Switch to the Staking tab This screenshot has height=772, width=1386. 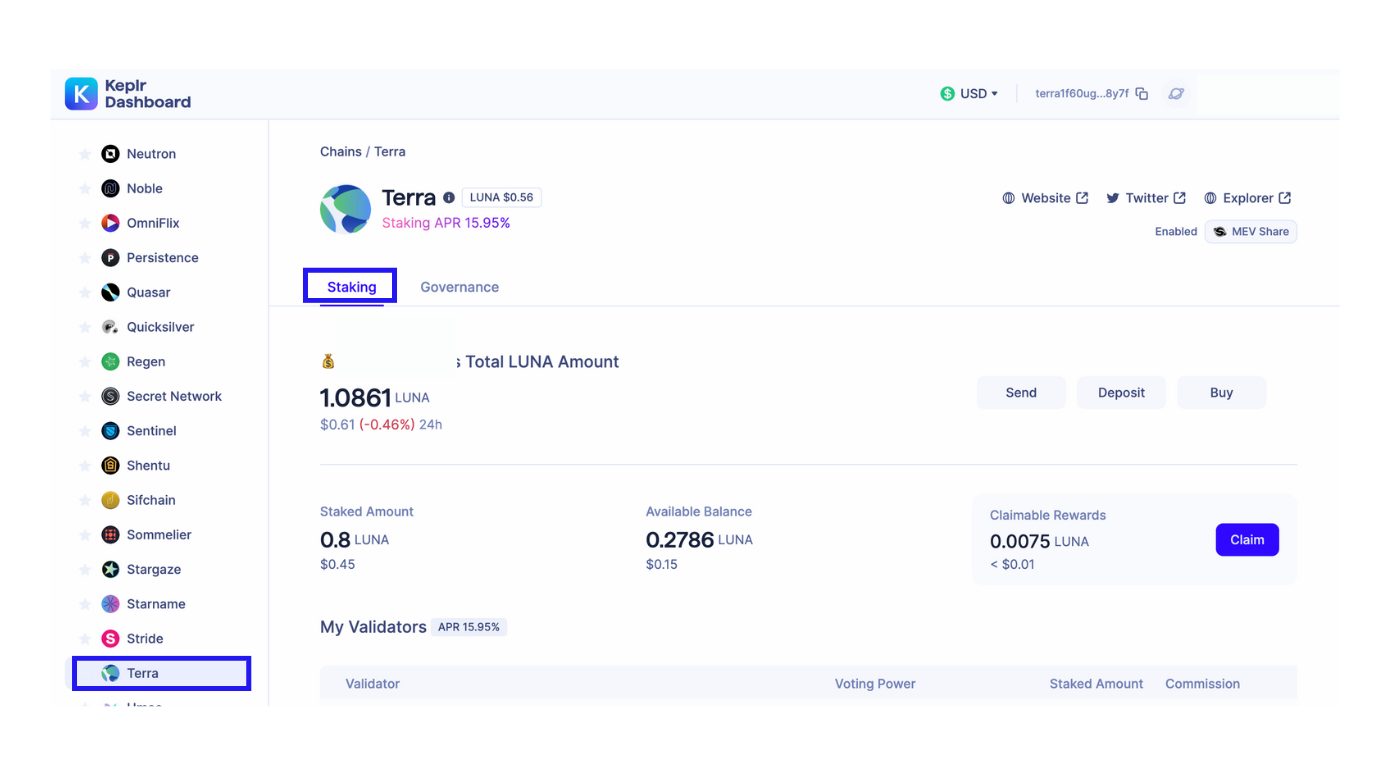(351, 287)
